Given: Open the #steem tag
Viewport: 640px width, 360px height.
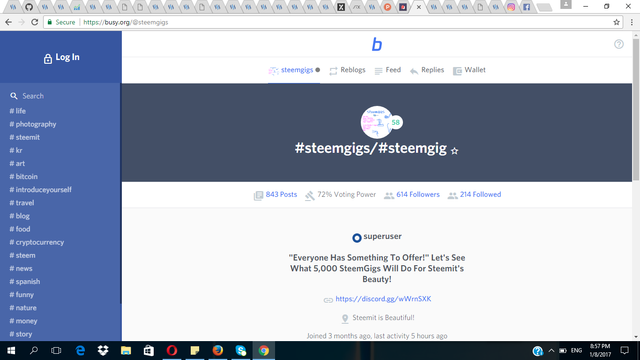Looking at the screenshot, I should click(x=22, y=255).
